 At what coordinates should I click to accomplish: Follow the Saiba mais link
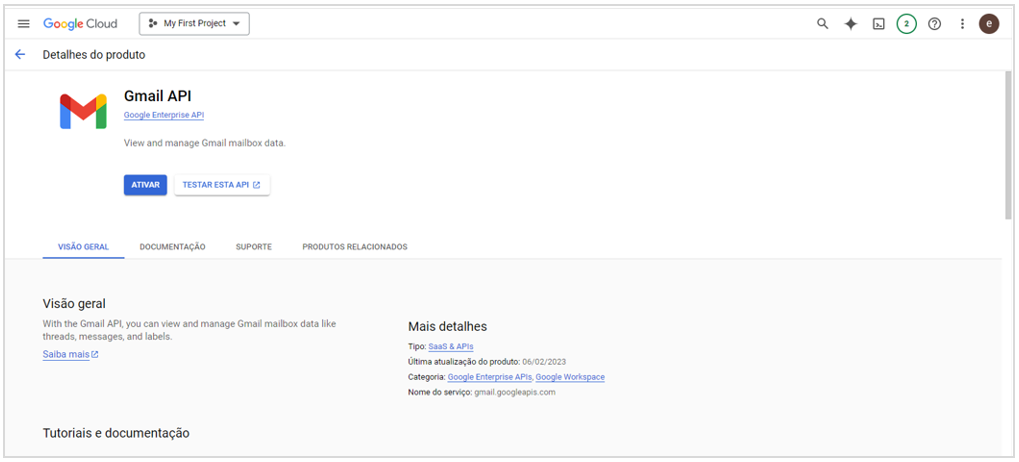coord(70,355)
